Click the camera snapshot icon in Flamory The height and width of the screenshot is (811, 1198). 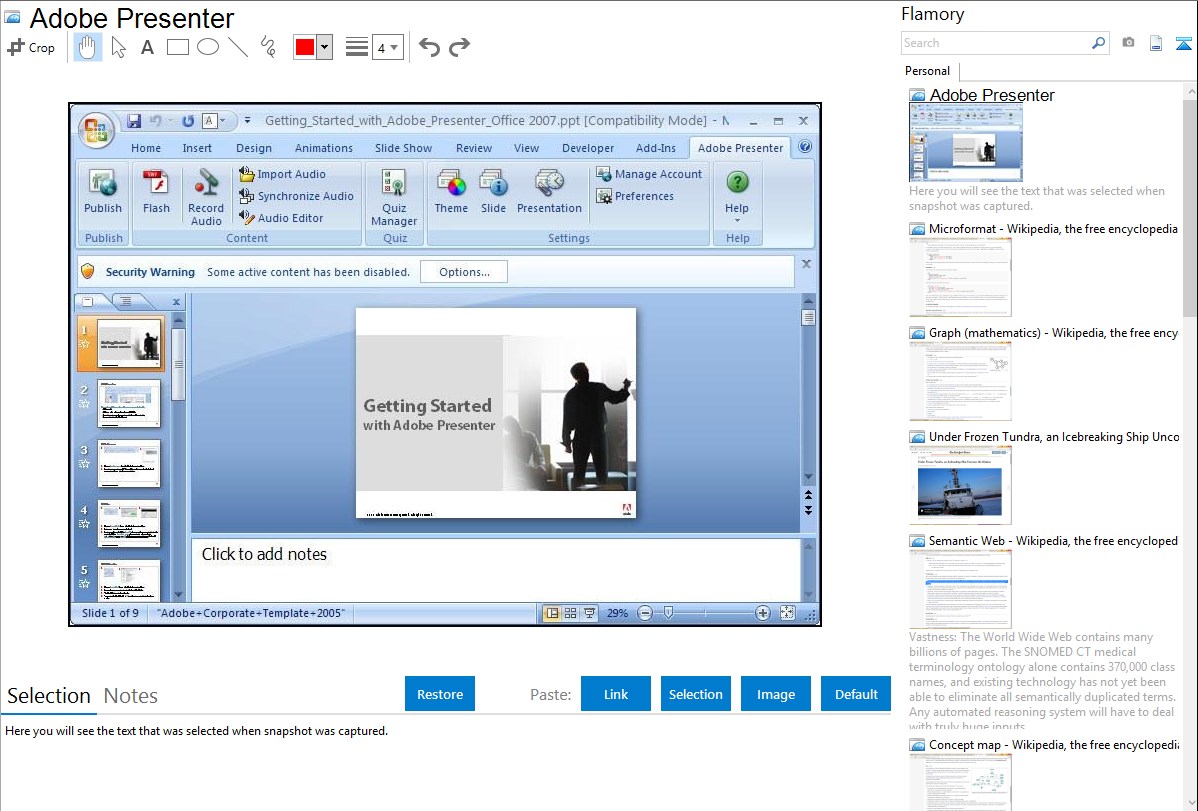click(x=1128, y=43)
